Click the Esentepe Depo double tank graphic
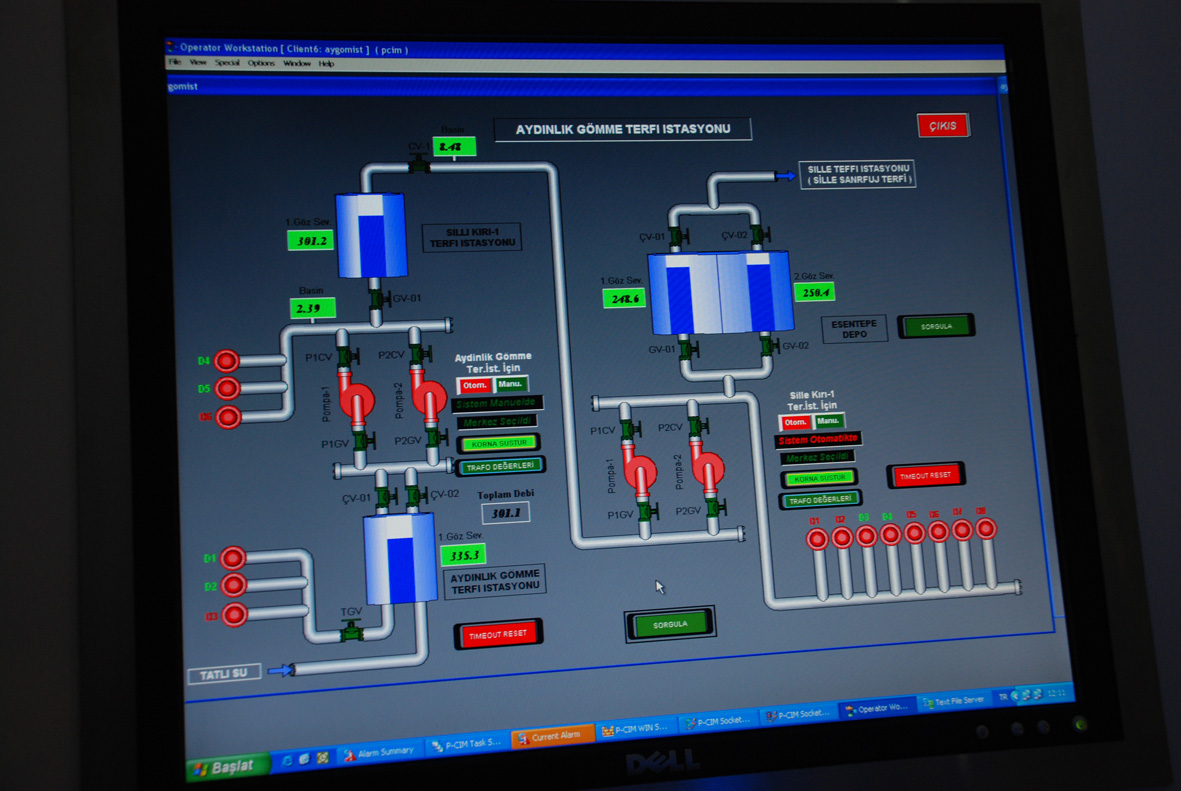The image size is (1181, 791). 721,292
